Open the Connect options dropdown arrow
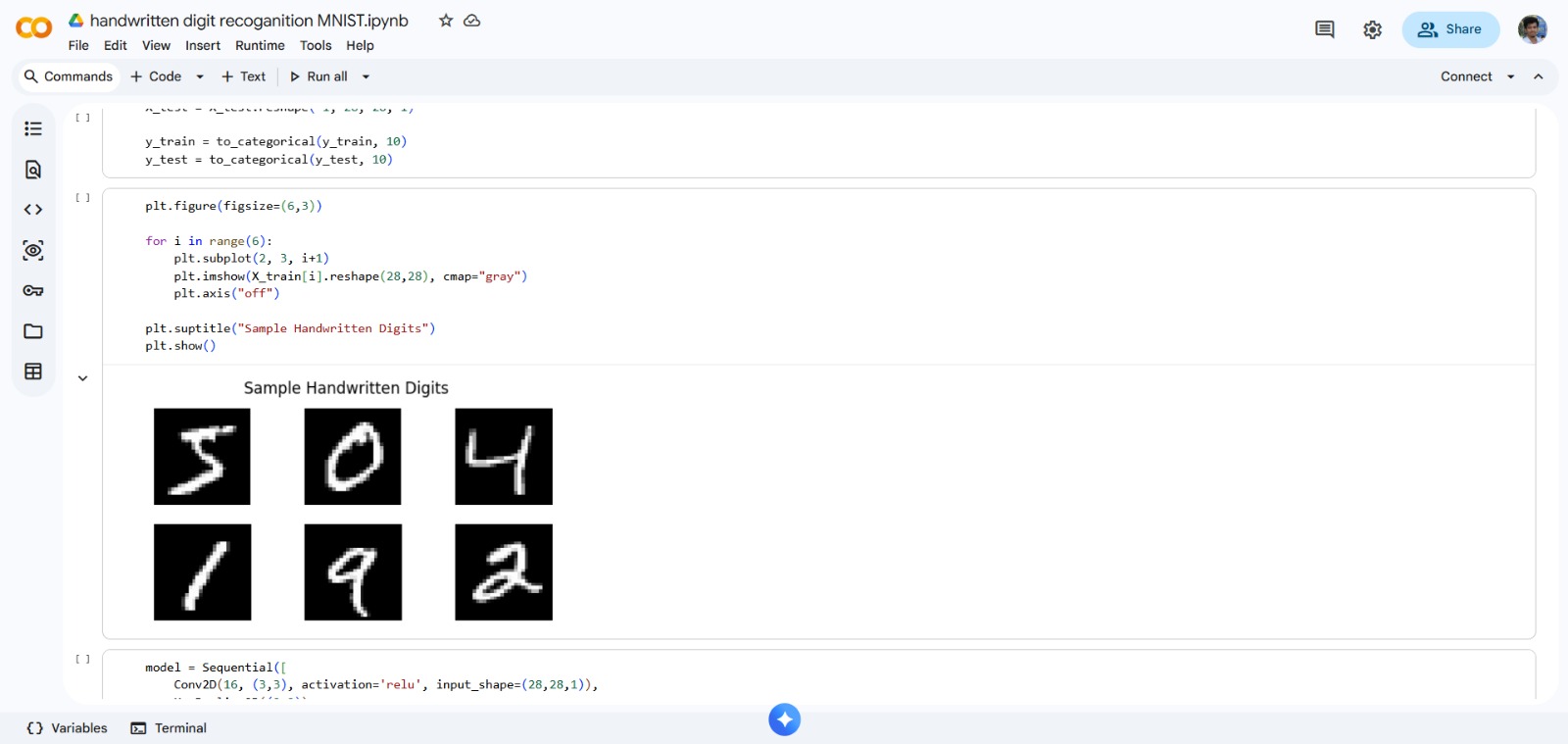The height and width of the screenshot is (744, 1568). pos(1510,76)
